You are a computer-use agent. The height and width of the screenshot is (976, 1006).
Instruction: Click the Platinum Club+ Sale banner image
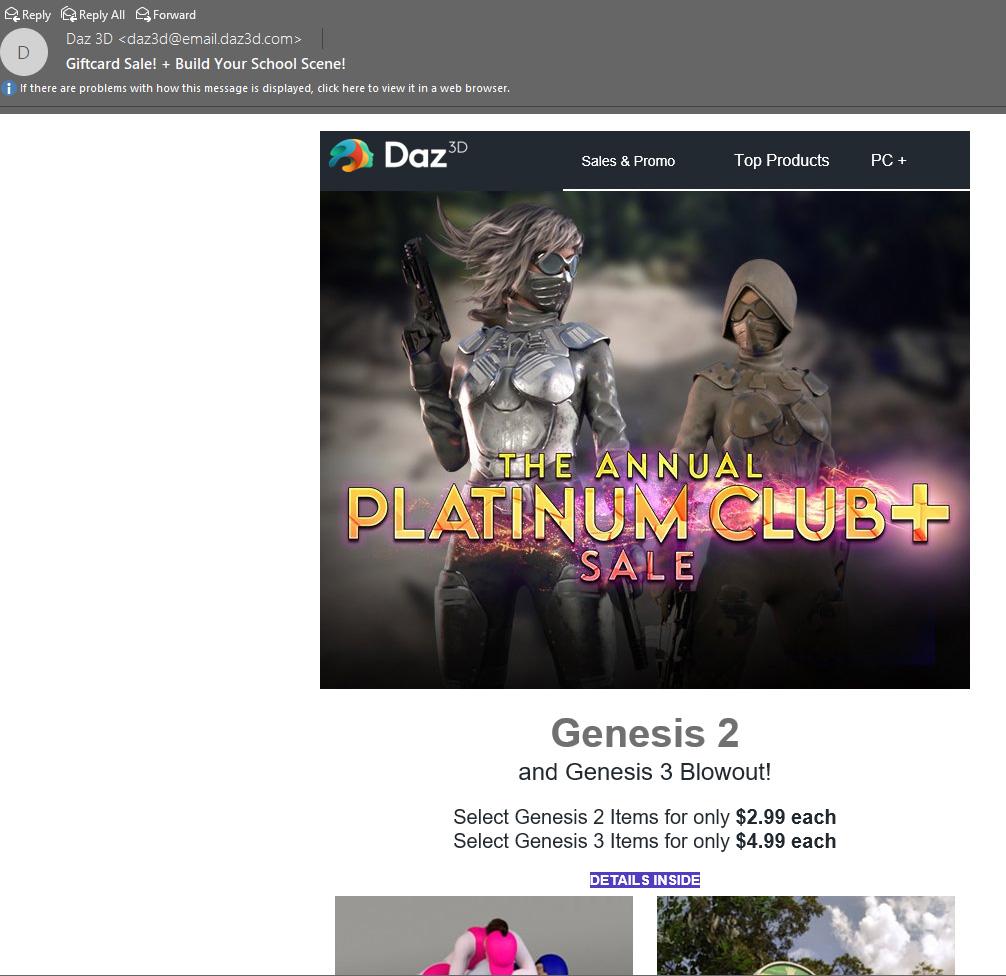click(x=645, y=440)
